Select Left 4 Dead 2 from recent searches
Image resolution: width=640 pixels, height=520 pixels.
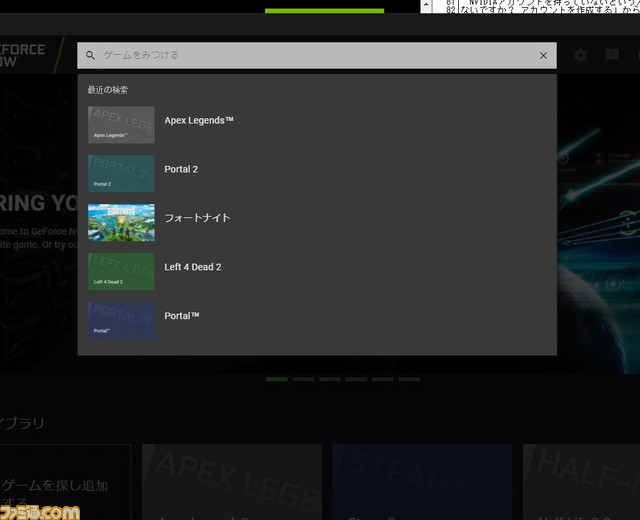point(193,267)
